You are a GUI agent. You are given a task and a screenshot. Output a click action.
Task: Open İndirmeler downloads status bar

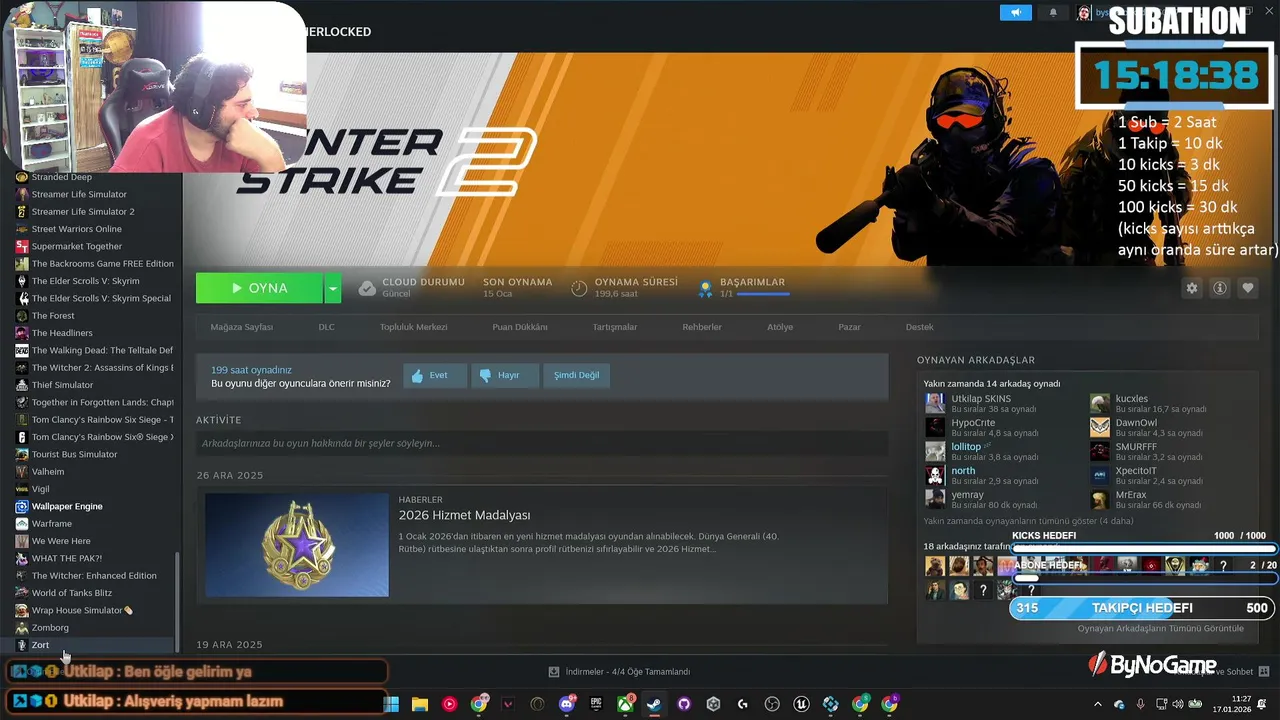(x=620, y=672)
